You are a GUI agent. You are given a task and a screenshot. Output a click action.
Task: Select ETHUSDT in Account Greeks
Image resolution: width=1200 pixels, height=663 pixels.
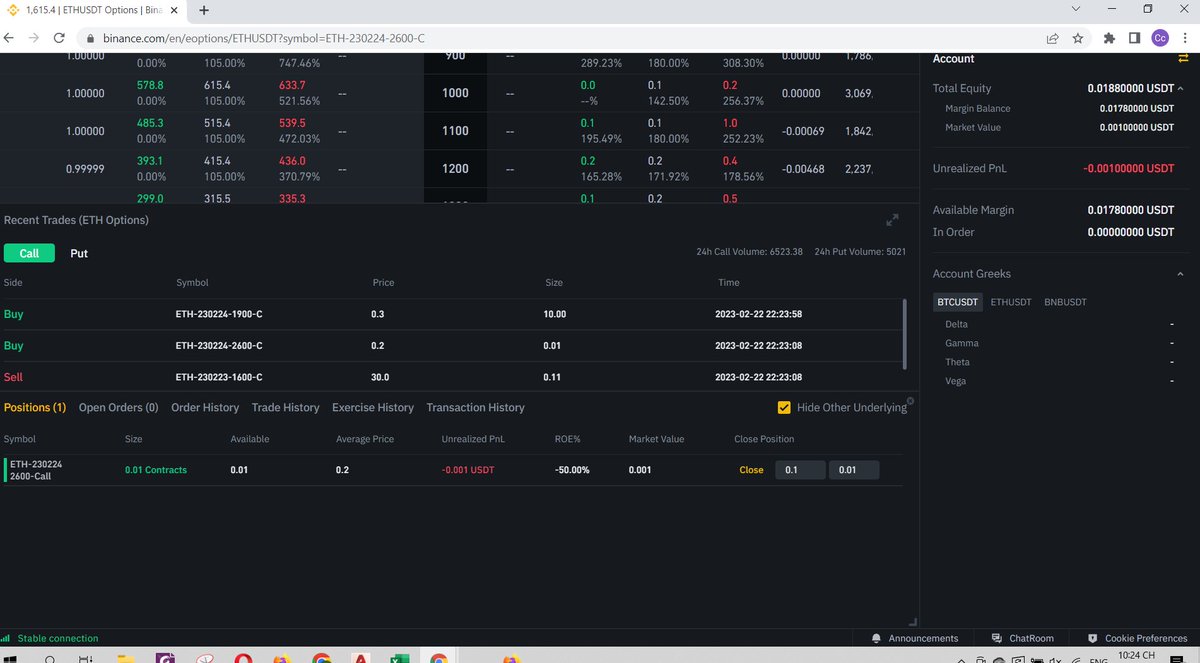pyautogui.click(x=1011, y=302)
